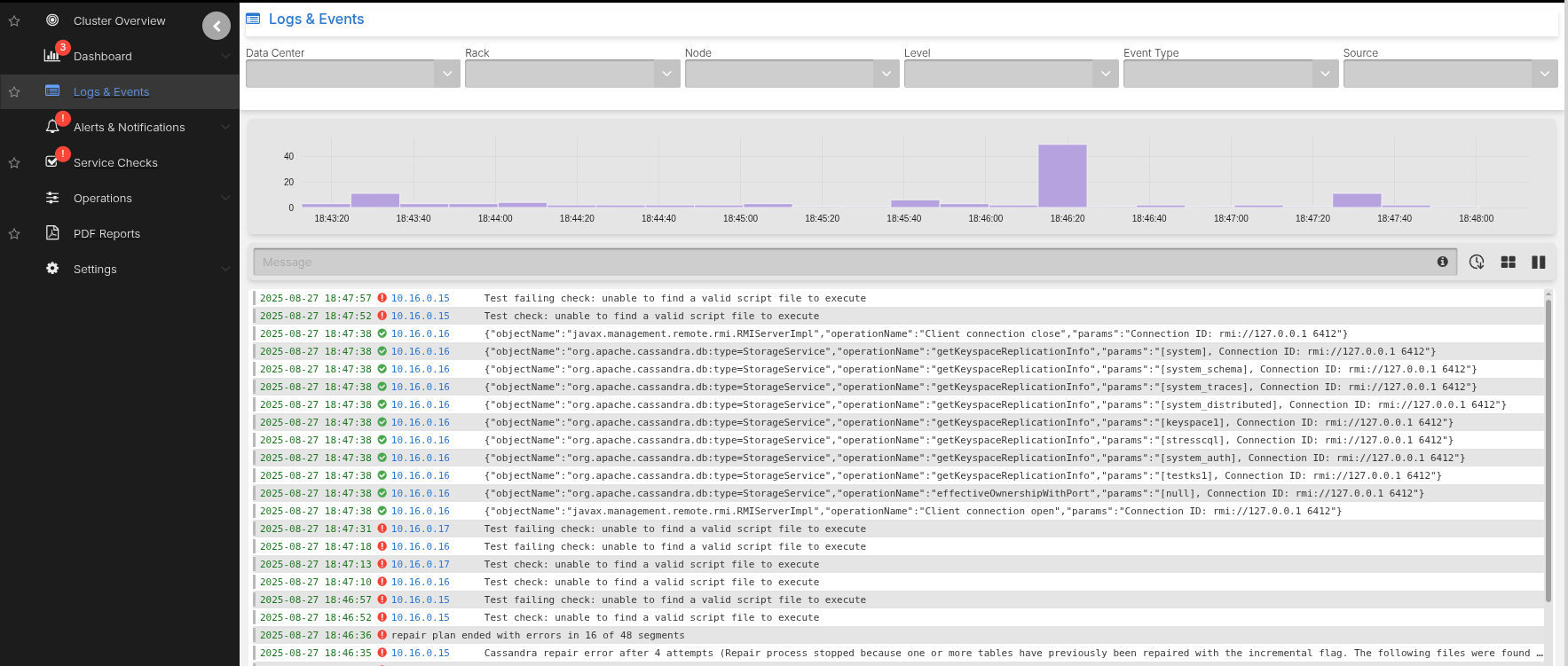The width and height of the screenshot is (1568, 666).
Task: Pause the live log stream
Action: coord(1538,262)
